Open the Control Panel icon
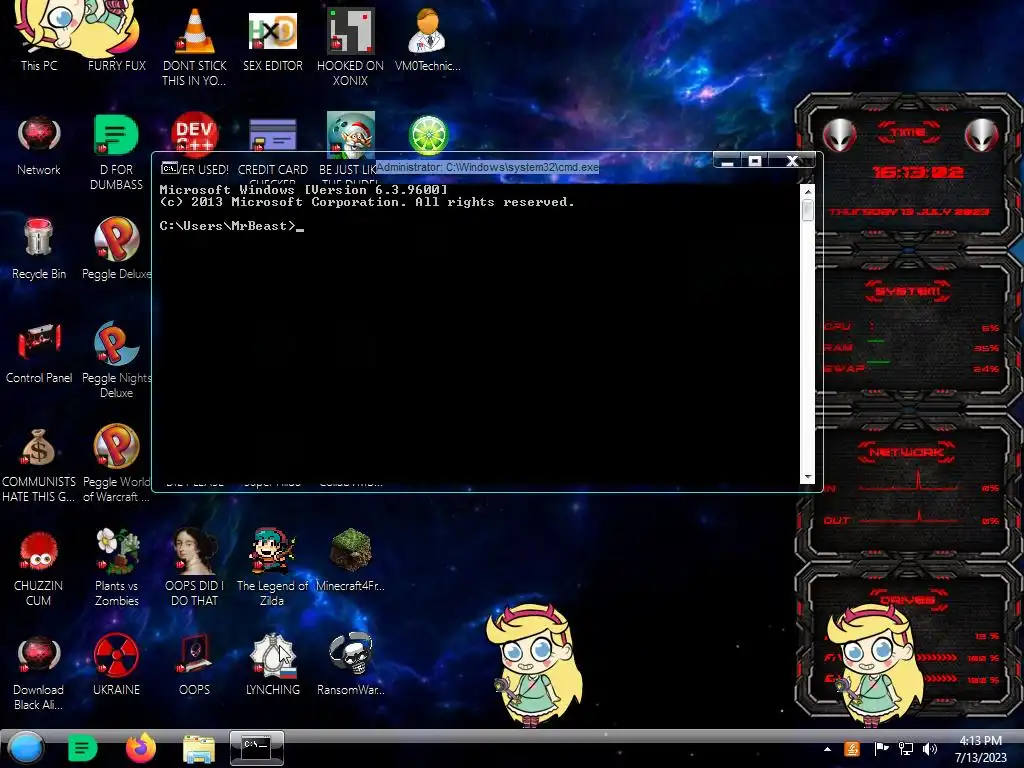Screen dimensions: 1024x768 (39, 353)
